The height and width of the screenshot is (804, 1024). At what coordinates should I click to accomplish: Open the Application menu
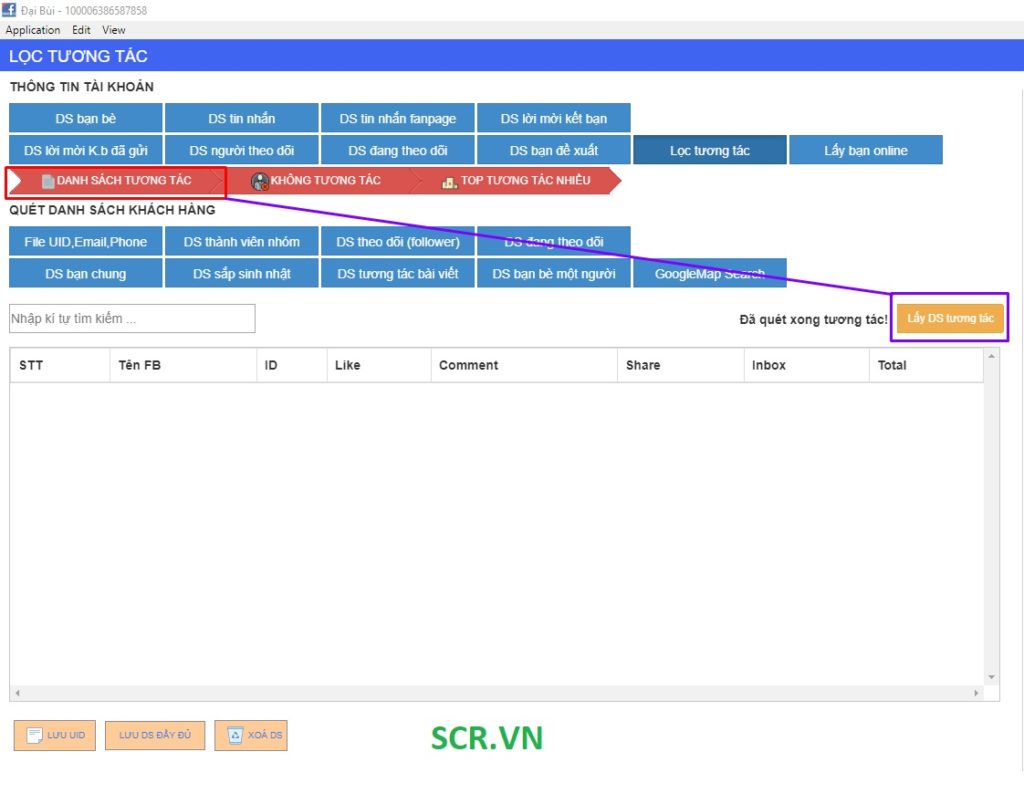coord(33,30)
